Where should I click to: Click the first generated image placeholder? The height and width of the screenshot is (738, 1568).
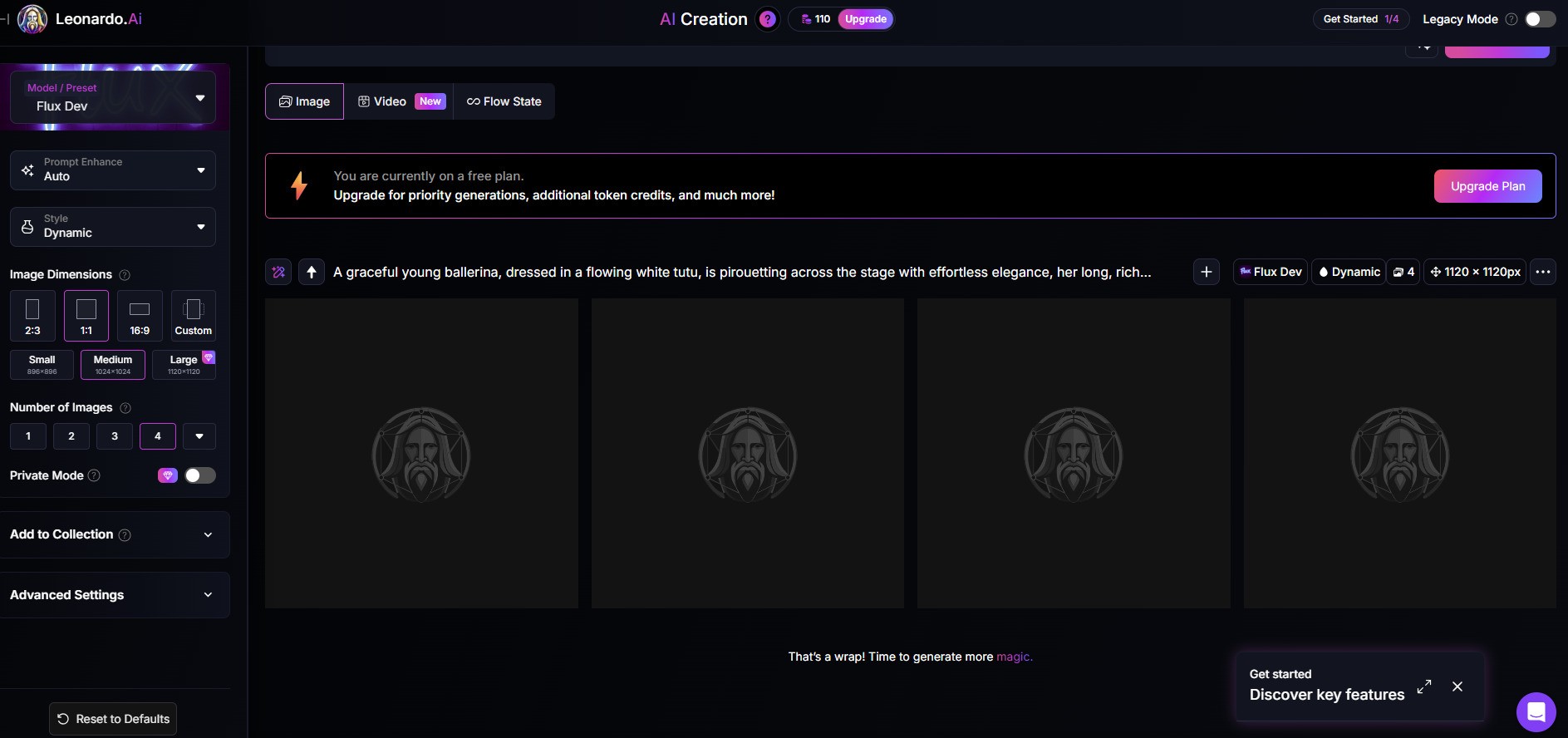pos(421,454)
